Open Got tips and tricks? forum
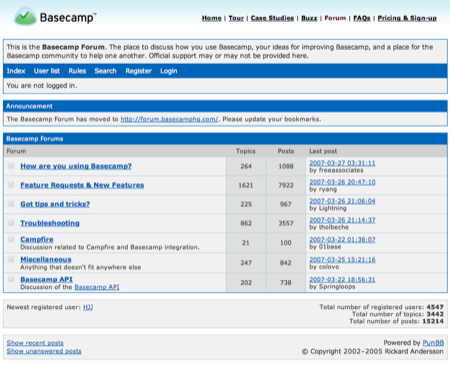Screen dimensions: 450x370 pos(55,204)
